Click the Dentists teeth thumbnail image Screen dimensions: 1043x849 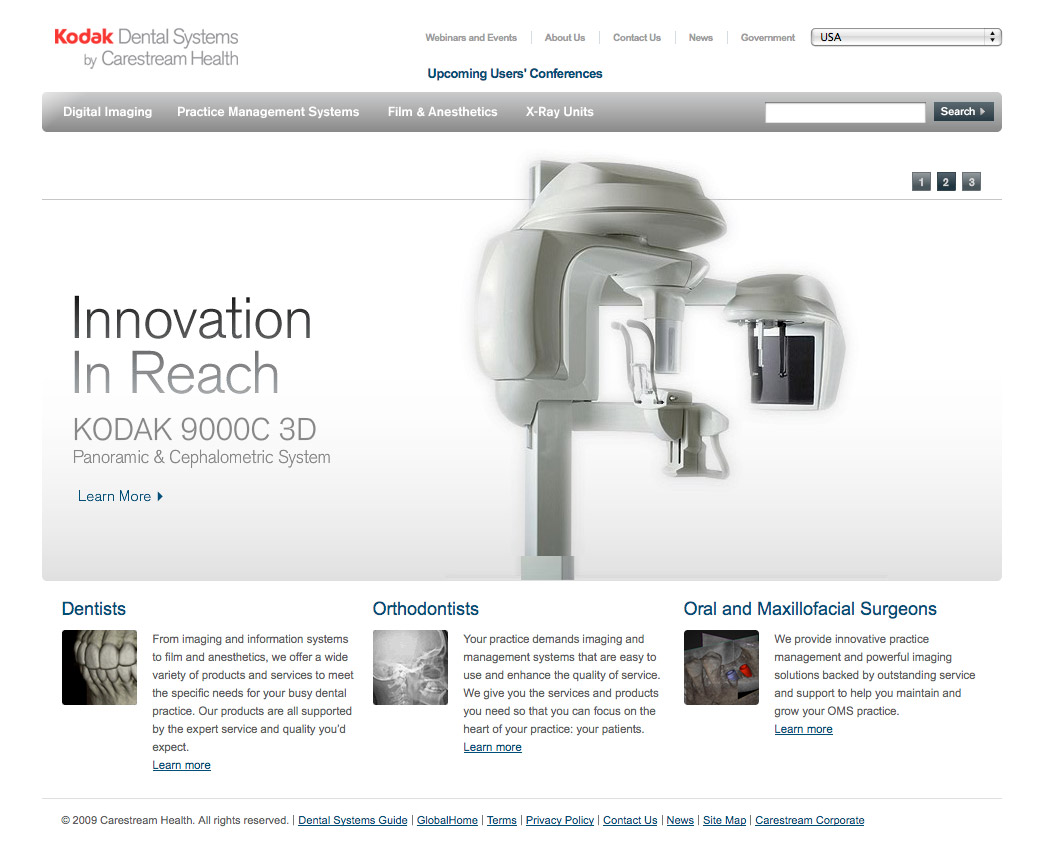(x=99, y=667)
